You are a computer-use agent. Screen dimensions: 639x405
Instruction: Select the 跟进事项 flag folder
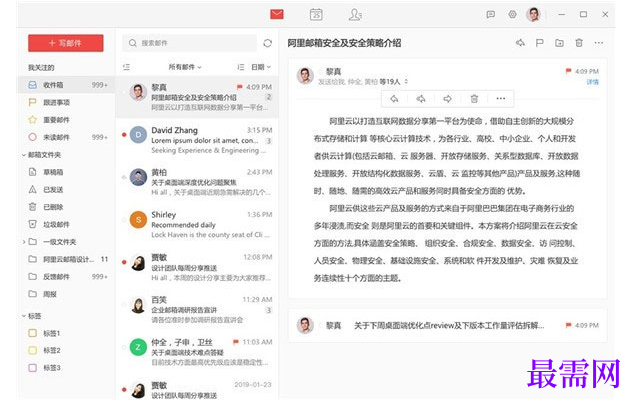tap(66, 102)
